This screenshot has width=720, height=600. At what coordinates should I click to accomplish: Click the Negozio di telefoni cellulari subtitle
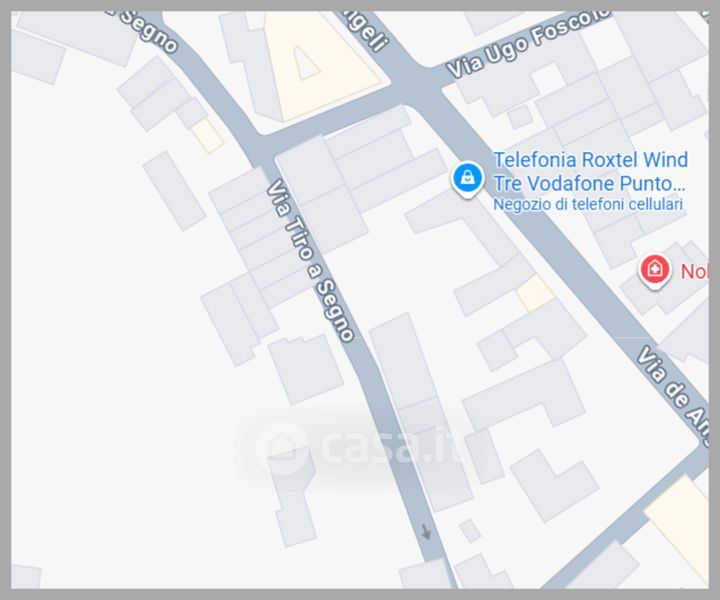point(588,204)
